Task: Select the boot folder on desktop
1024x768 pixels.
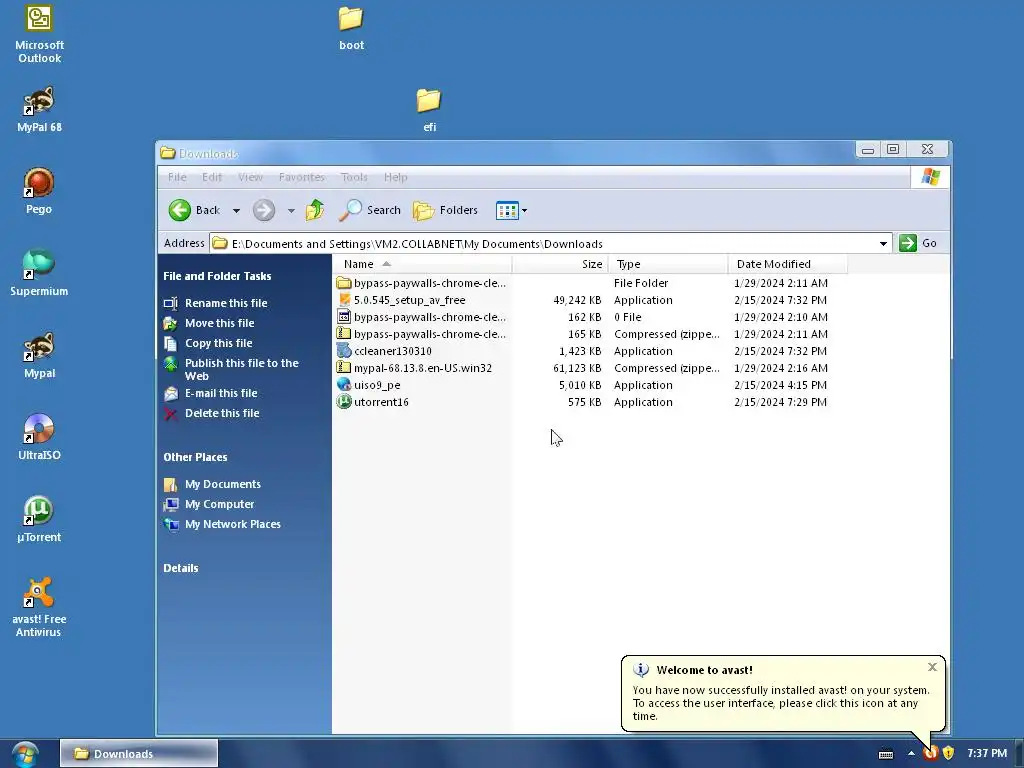Action: pos(351,28)
